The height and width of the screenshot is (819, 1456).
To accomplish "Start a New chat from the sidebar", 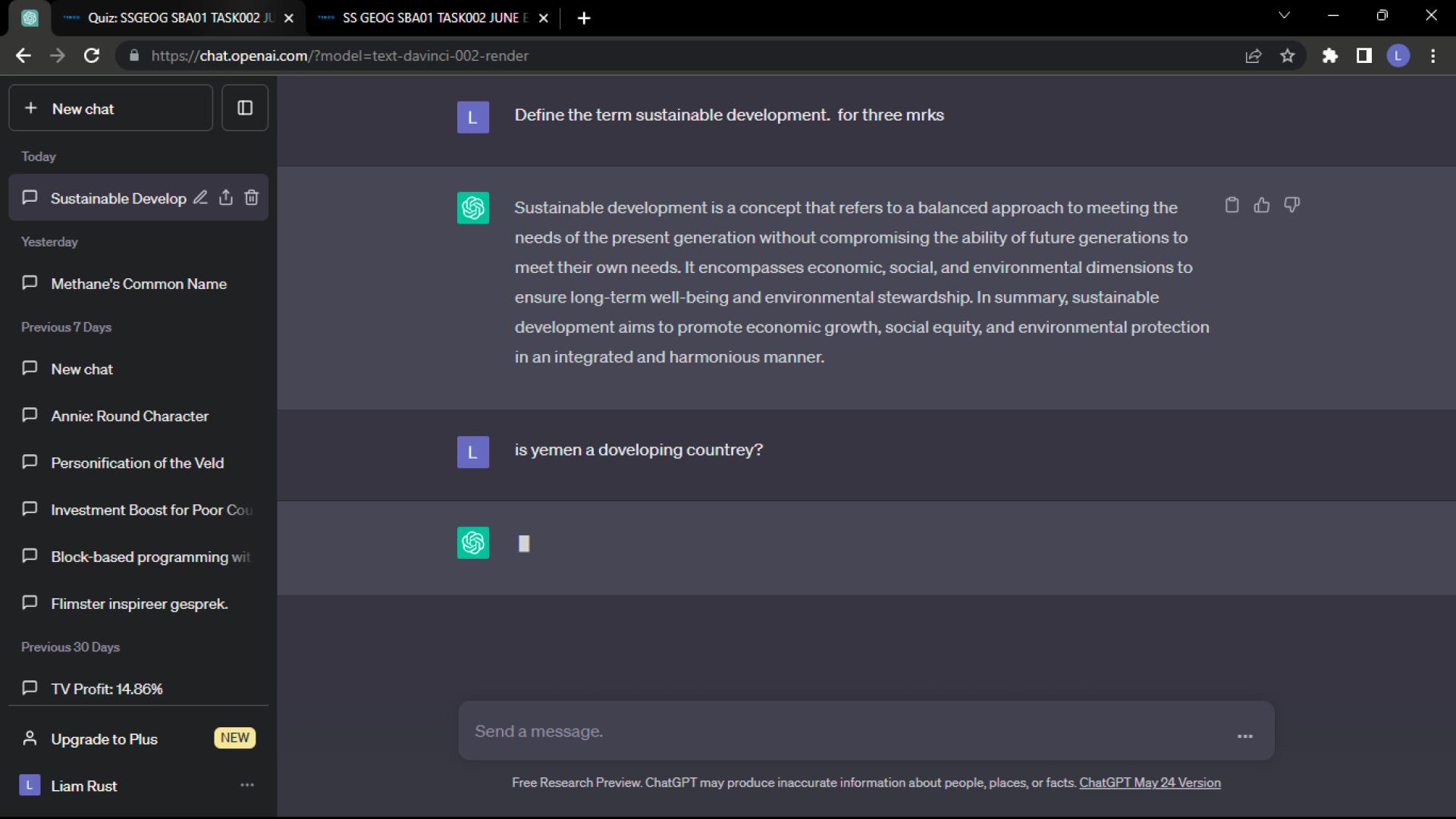I will point(111,108).
